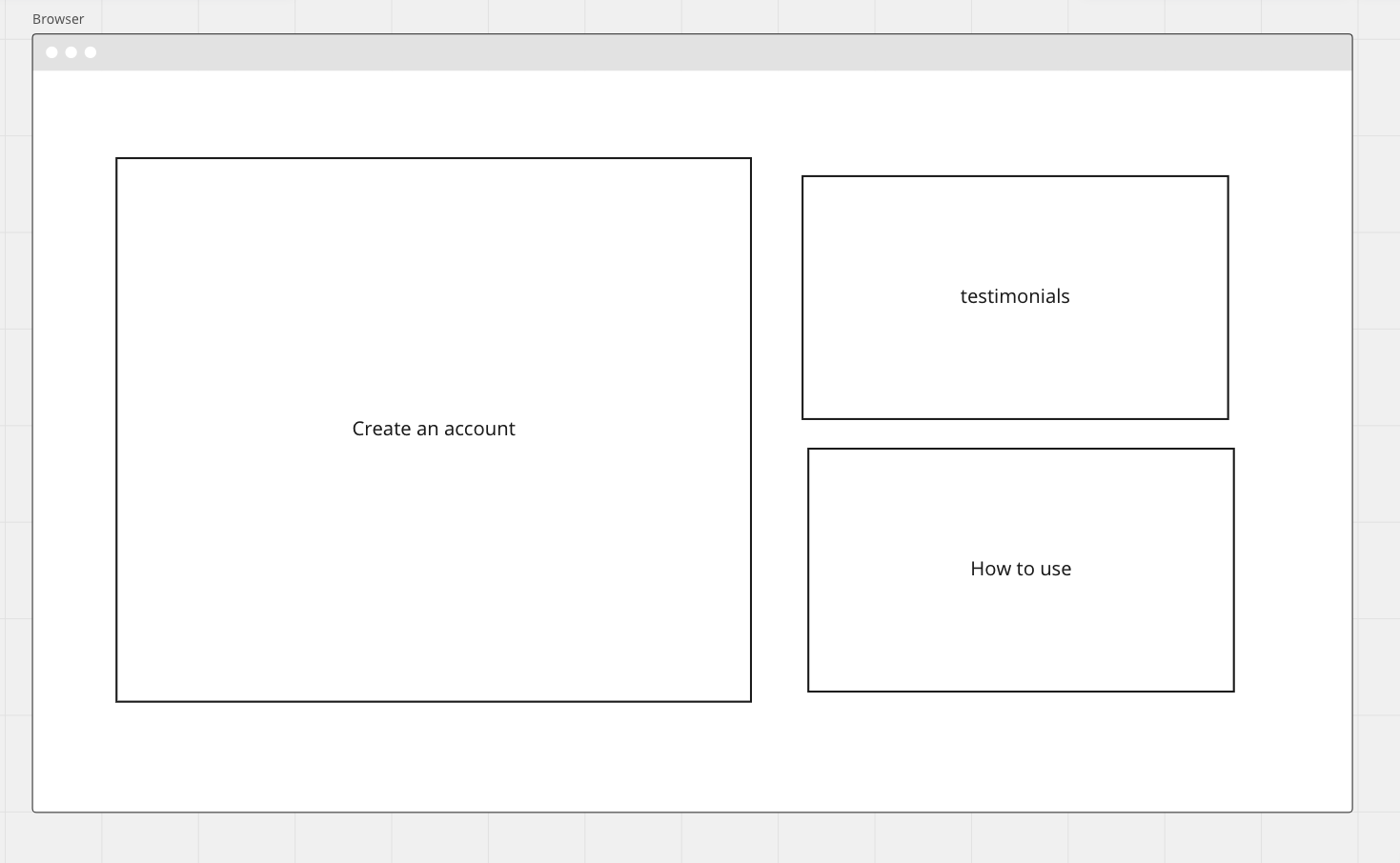Click the browser mockup gray title bar
This screenshot has width=1400, height=863.
[x=692, y=52]
